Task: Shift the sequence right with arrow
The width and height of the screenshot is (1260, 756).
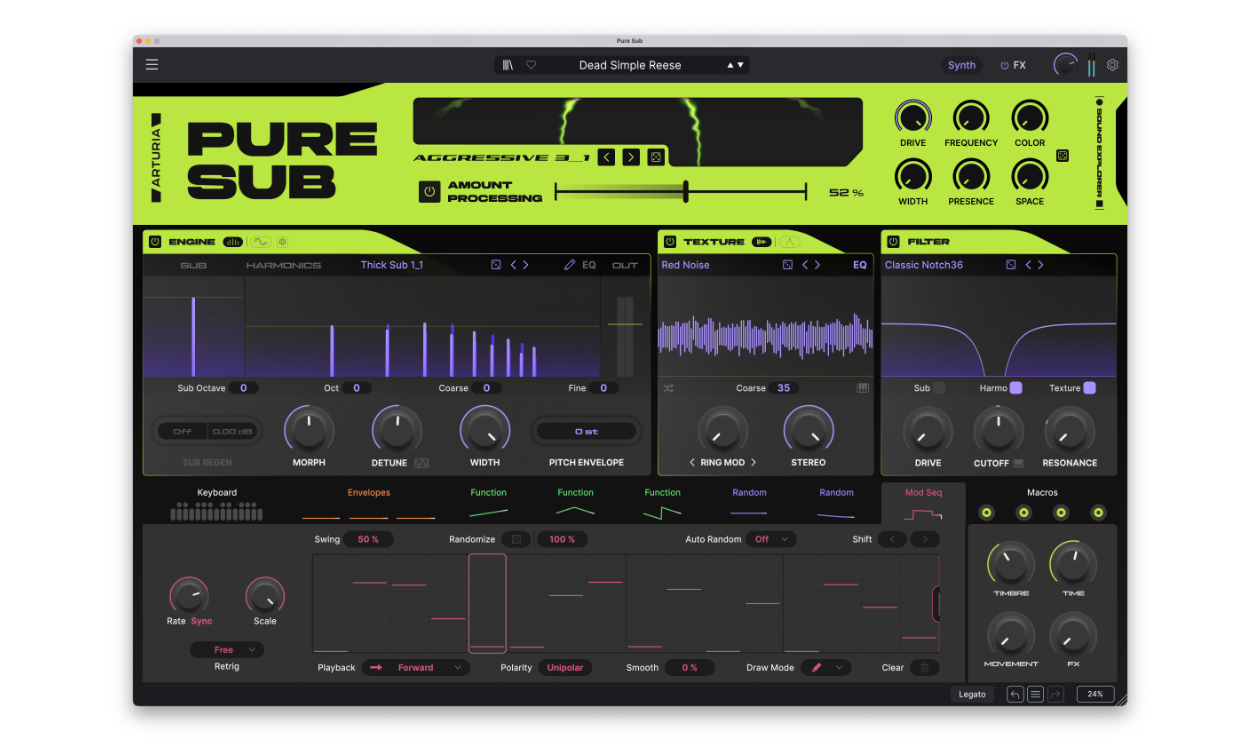Action: 925,539
